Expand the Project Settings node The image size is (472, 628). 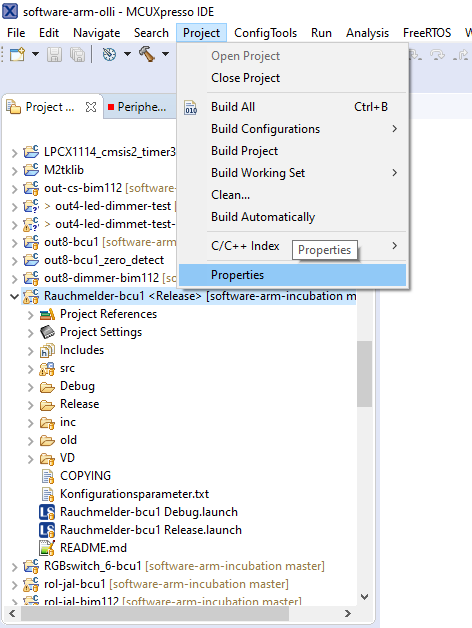pyautogui.click(x=30, y=333)
